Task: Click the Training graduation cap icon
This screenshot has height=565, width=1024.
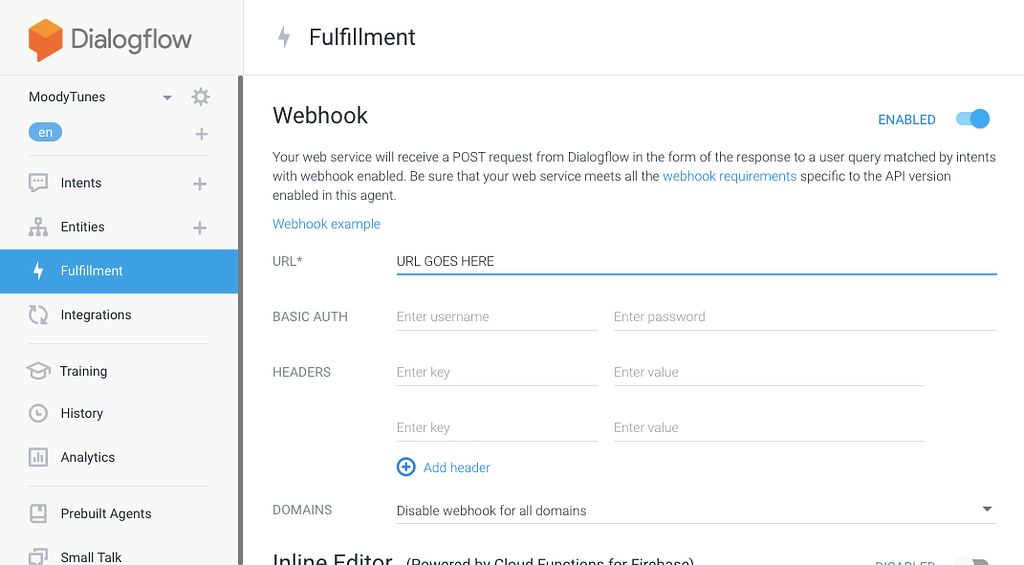Action: [x=38, y=371]
